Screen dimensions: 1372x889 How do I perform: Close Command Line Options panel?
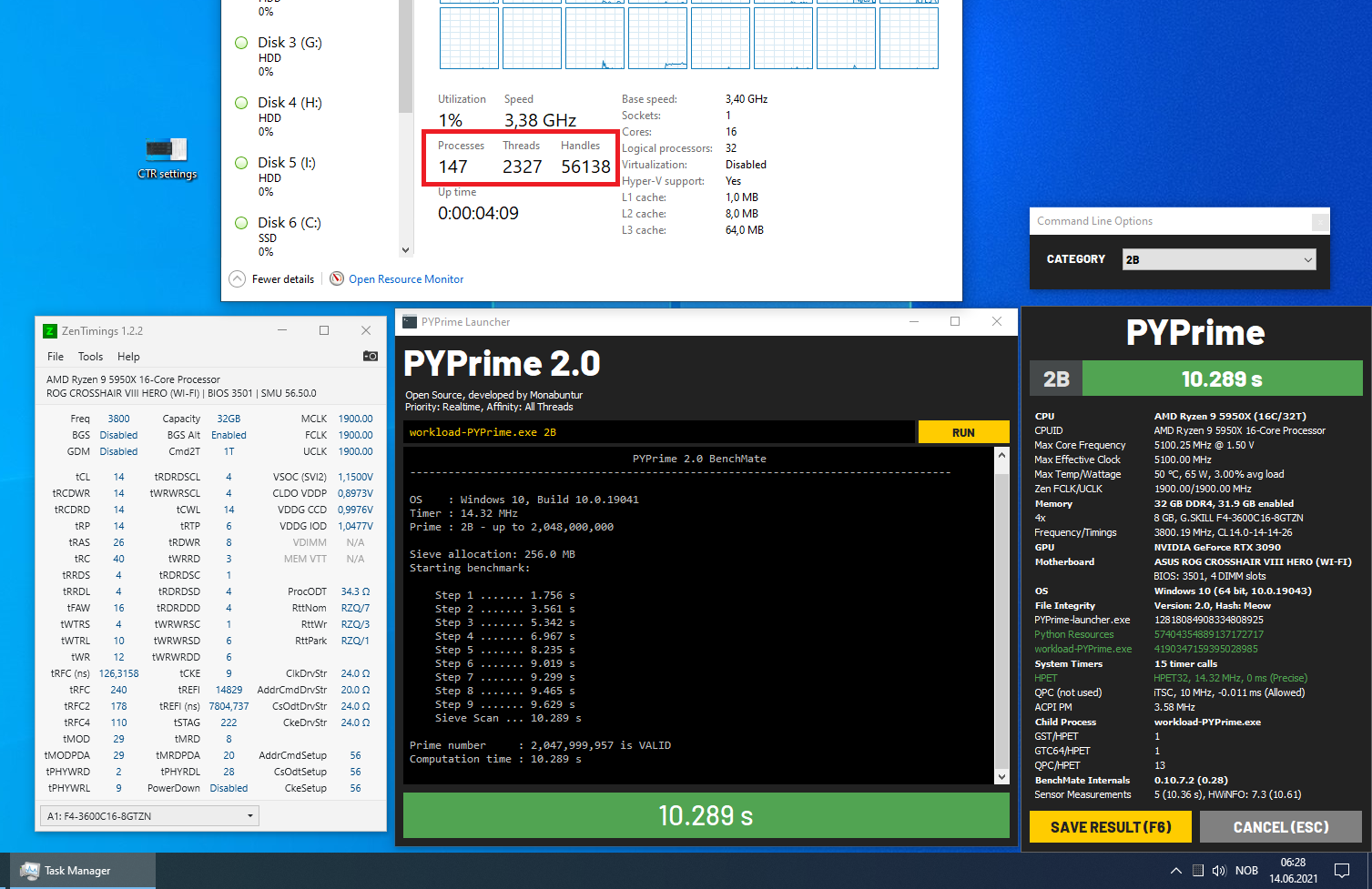[x=1318, y=222]
